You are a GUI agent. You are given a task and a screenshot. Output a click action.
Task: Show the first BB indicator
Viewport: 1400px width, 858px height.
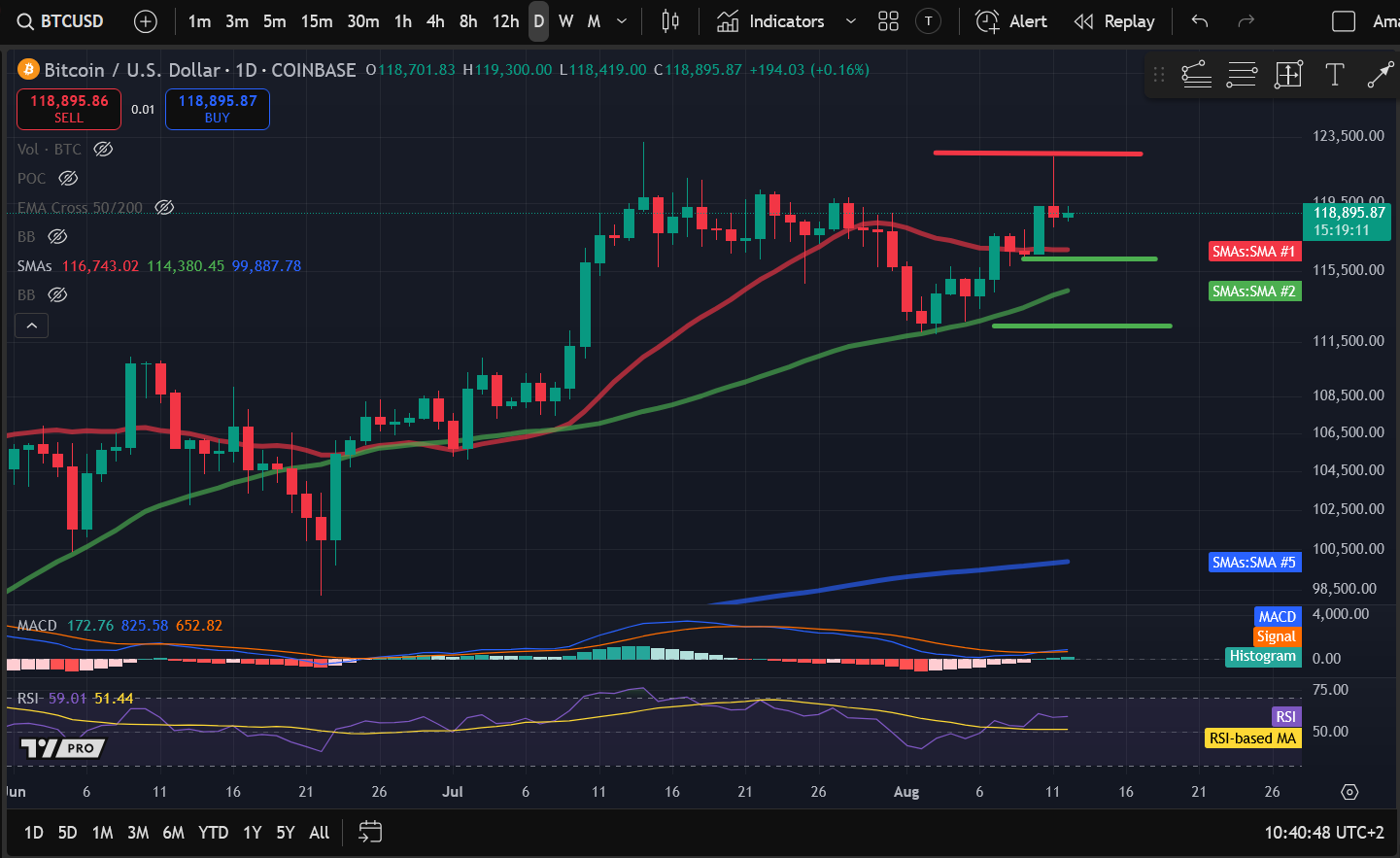(x=57, y=236)
